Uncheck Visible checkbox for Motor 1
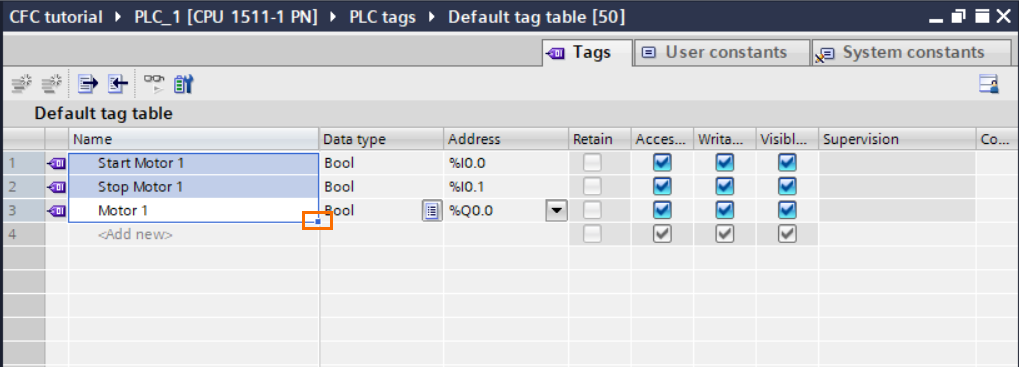The image size is (1019, 367). (x=787, y=210)
